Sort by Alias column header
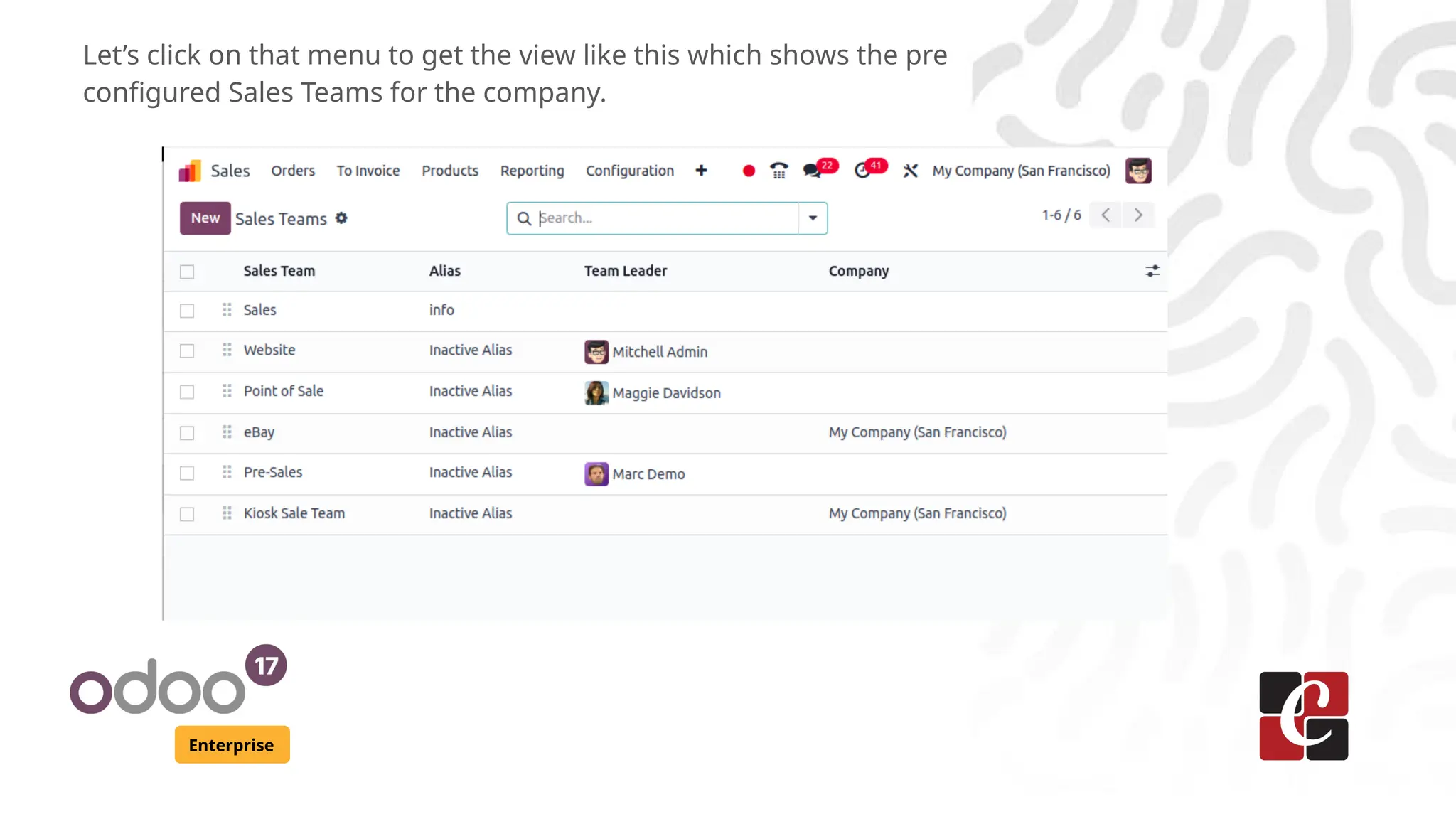The width and height of the screenshot is (1456, 819). [445, 271]
